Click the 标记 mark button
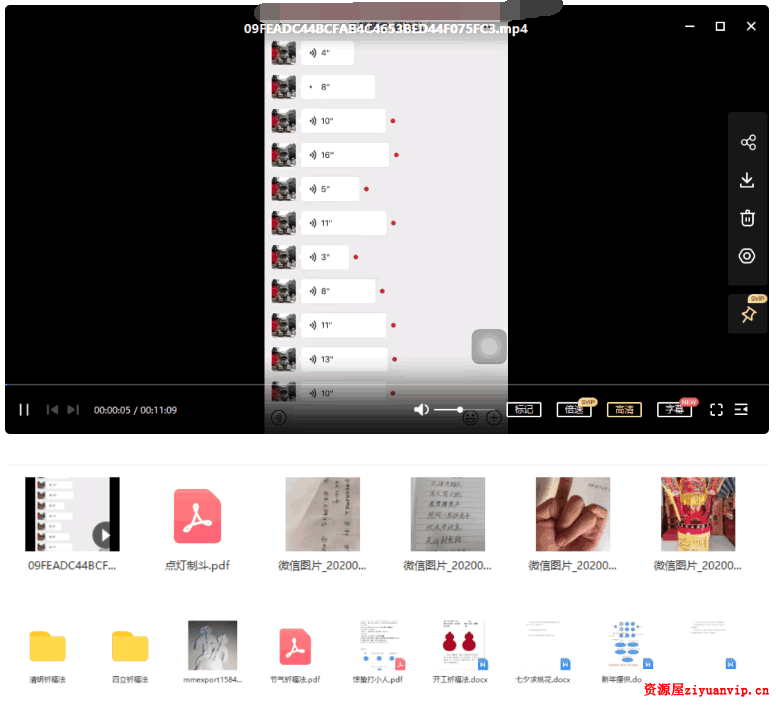The height and width of the screenshot is (713, 776). click(524, 410)
